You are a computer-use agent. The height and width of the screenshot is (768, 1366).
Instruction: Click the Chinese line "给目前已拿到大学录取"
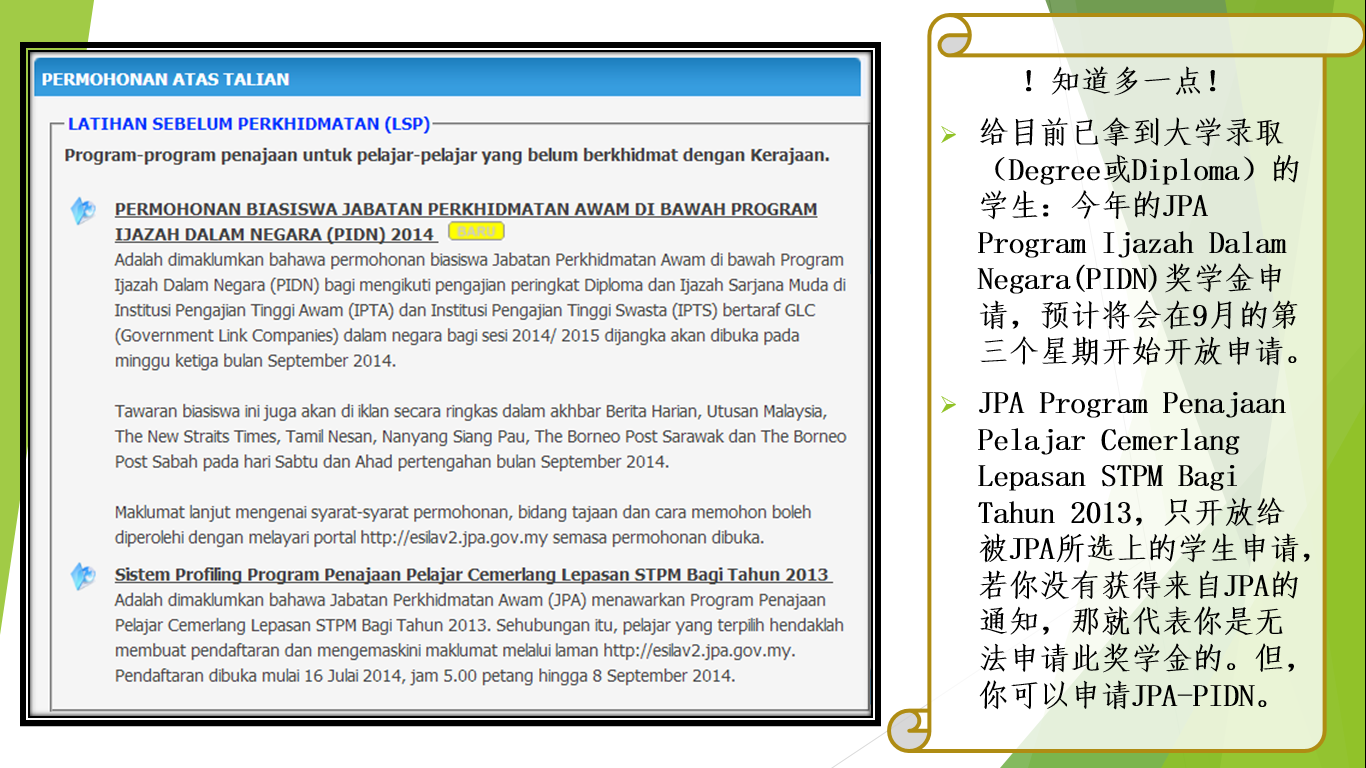click(x=1130, y=133)
